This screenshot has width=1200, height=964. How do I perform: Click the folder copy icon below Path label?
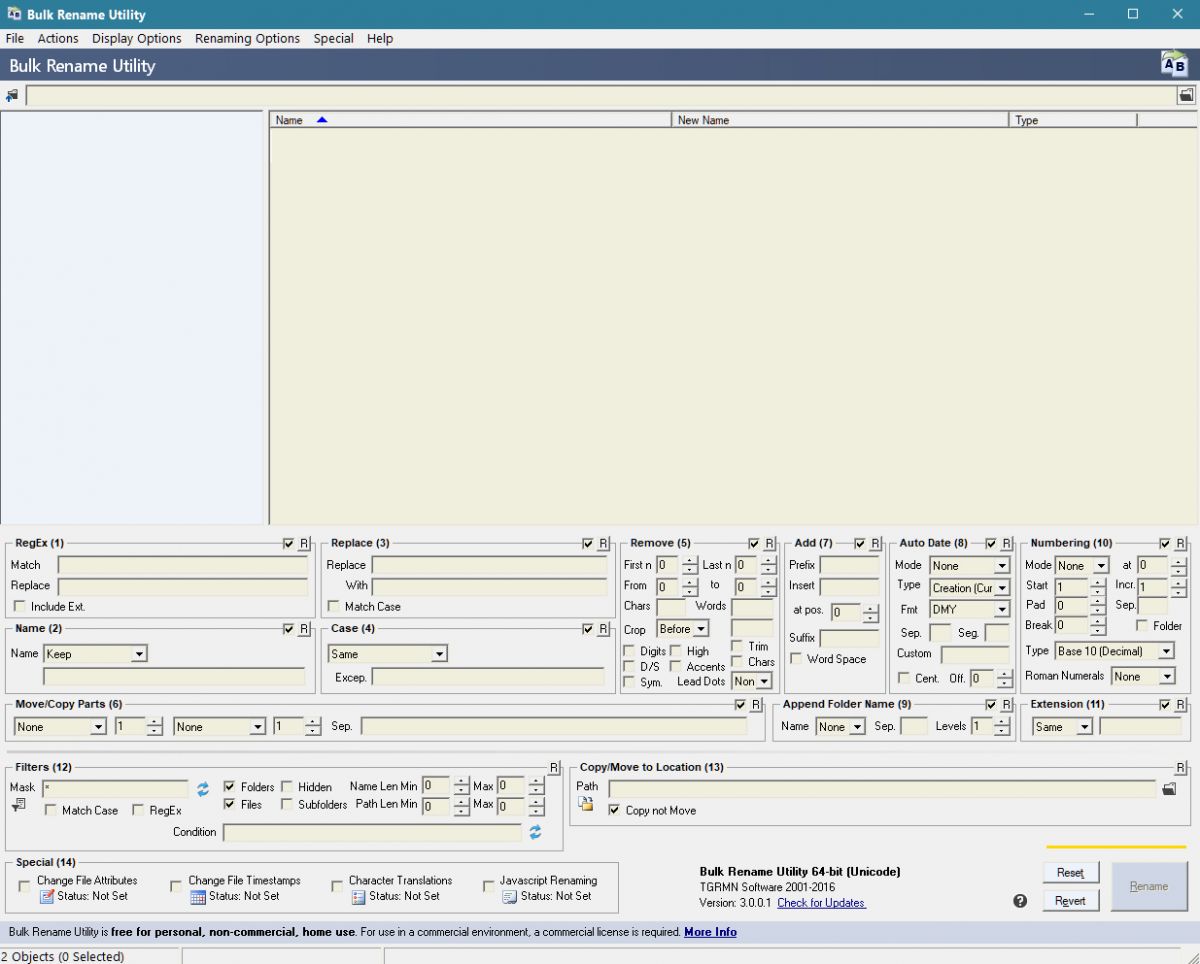(586, 806)
